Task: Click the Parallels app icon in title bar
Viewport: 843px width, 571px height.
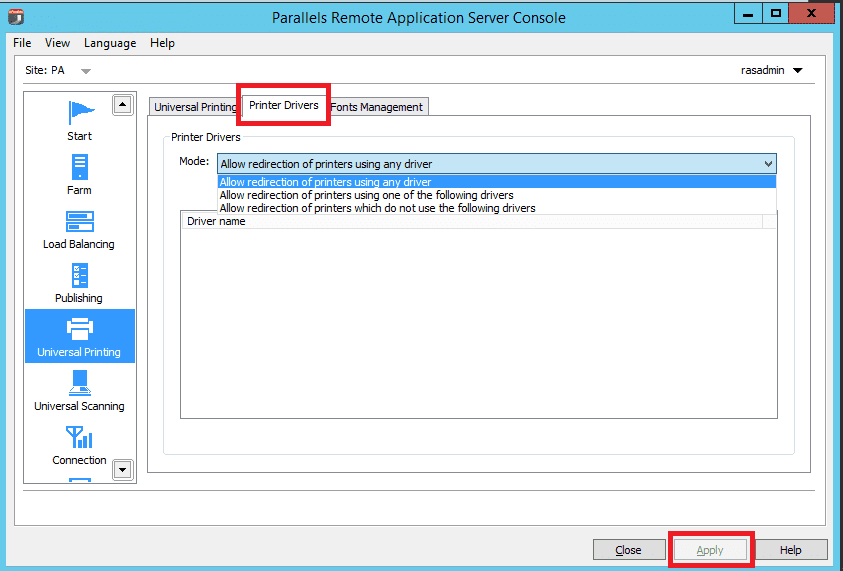Action: point(16,17)
